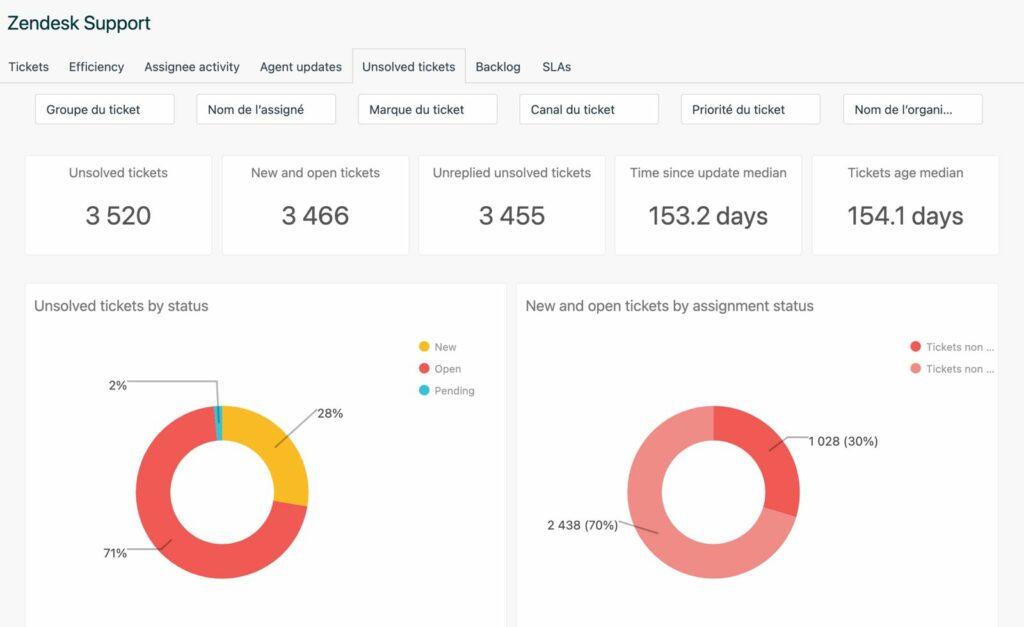The height and width of the screenshot is (627, 1024).
Task: Open the Nom de l'assigné filter
Action: tap(266, 109)
